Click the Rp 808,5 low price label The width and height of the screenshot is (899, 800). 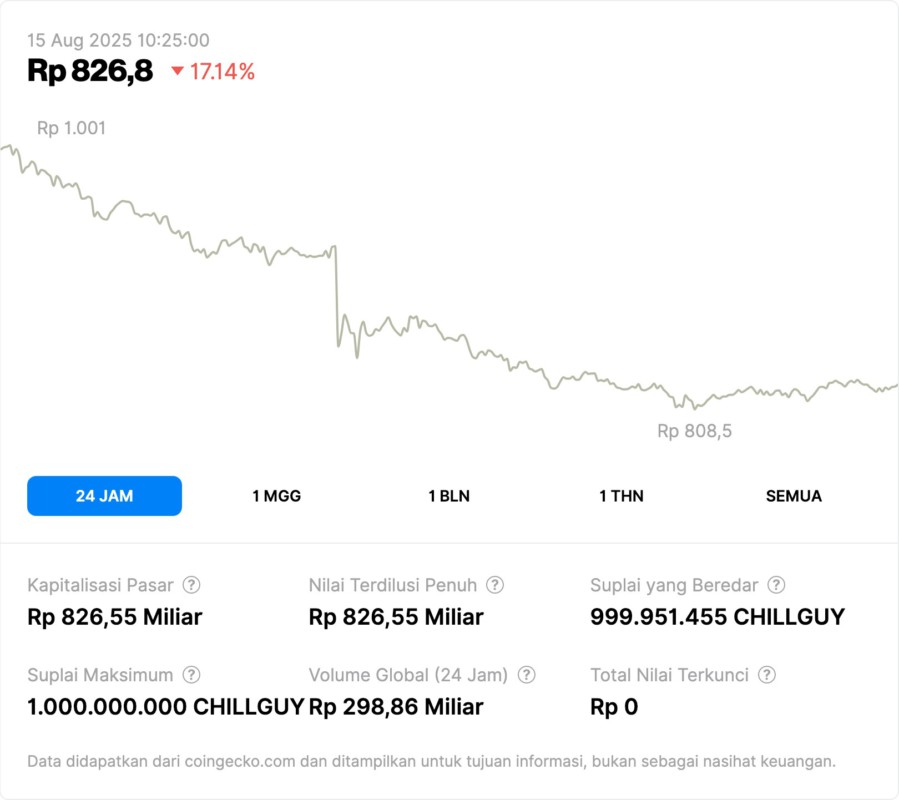pos(694,431)
